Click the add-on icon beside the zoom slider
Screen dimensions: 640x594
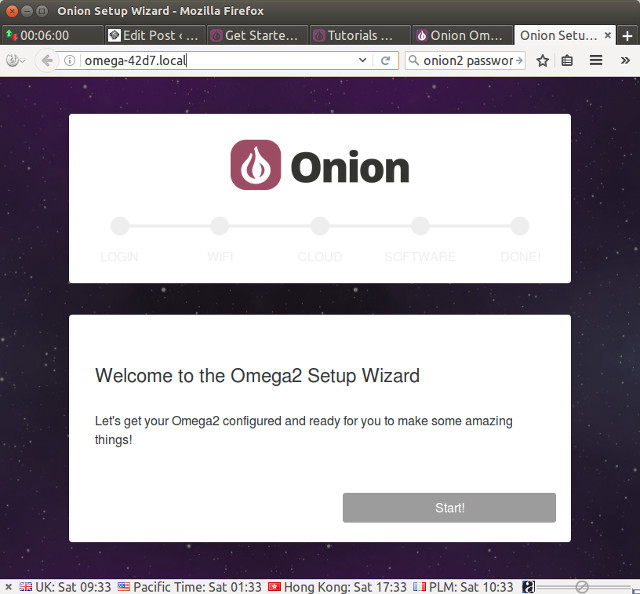pyautogui.click(x=528, y=587)
